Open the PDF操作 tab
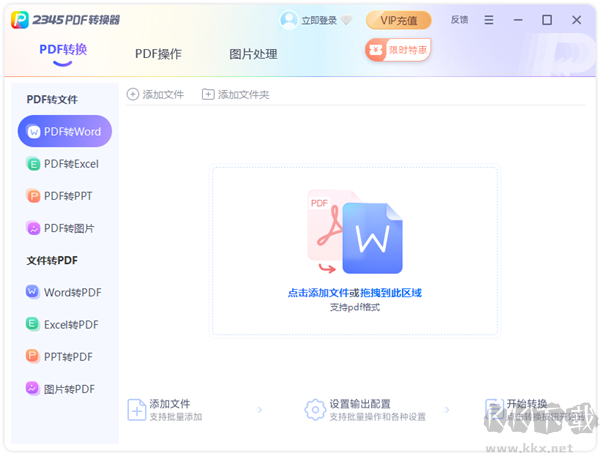600x455 pixels. pyautogui.click(x=158, y=54)
